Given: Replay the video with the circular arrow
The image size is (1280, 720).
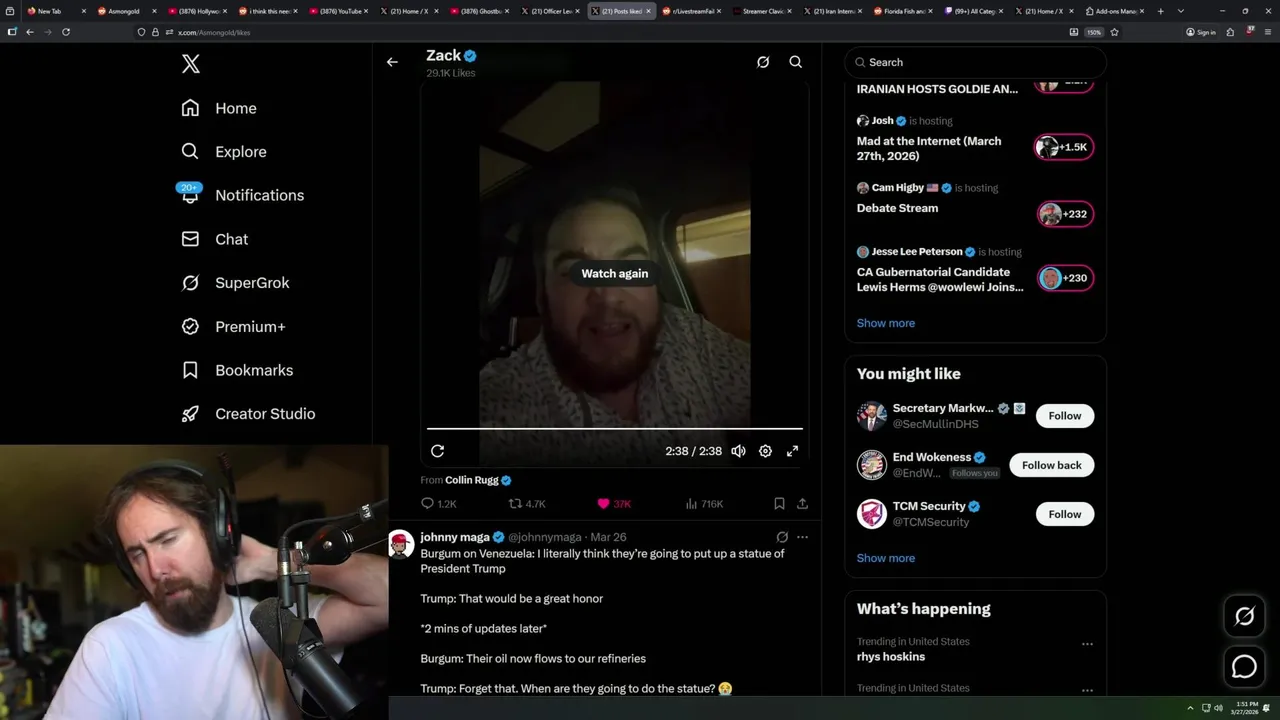Looking at the screenshot, I should (437, 451).
